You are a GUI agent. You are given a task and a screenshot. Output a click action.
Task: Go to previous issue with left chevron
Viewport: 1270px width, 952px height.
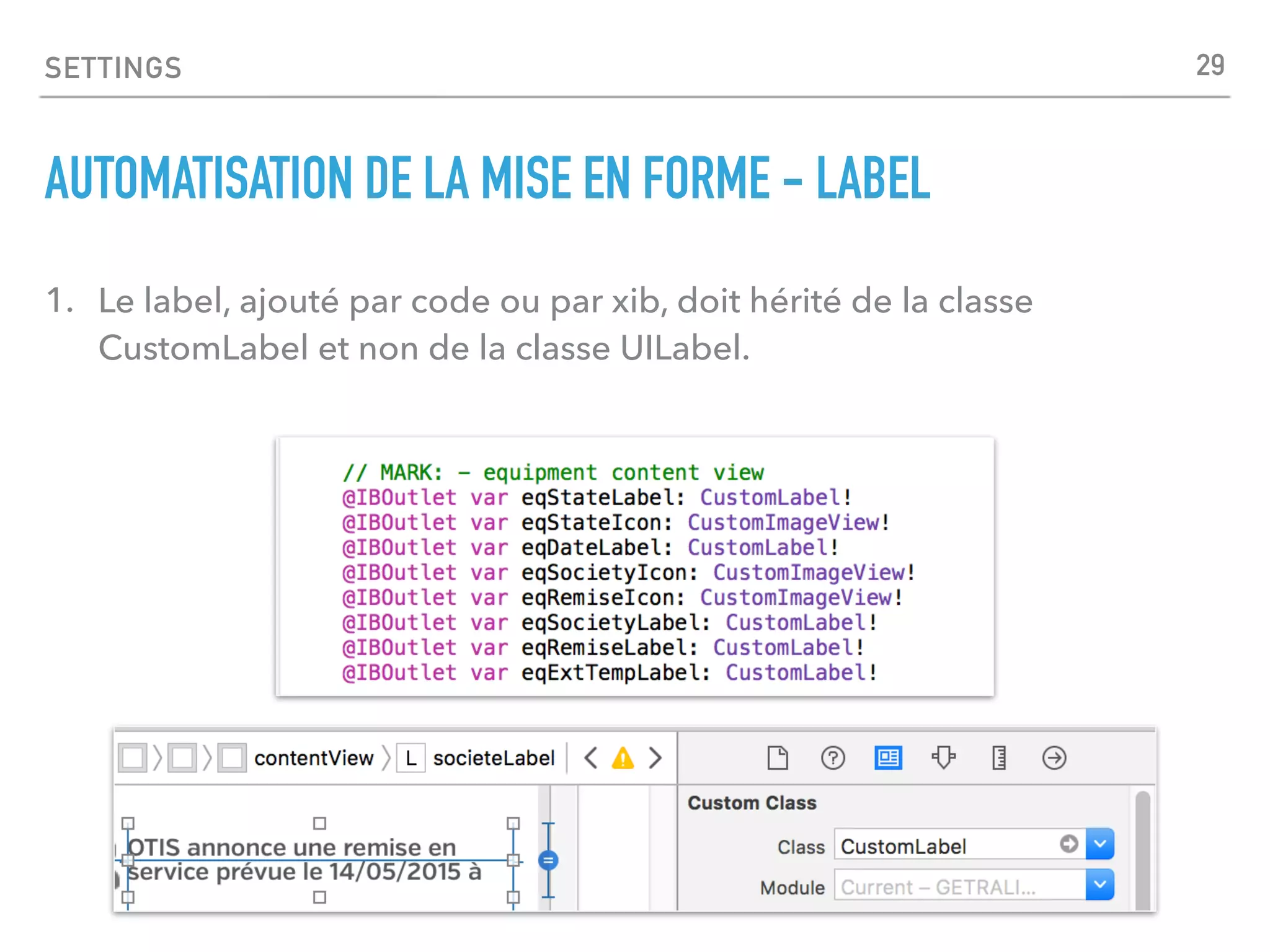(591, 757)
